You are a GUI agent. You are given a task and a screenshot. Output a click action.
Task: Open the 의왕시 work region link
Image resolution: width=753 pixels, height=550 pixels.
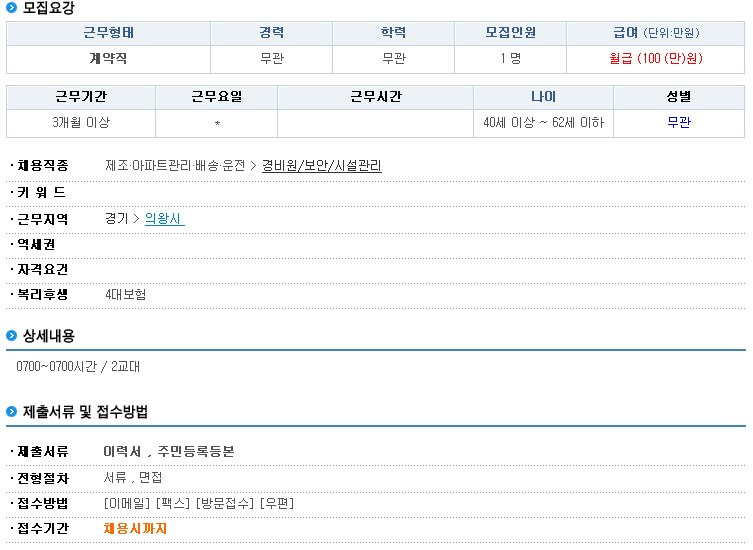[x=164, y=219]
